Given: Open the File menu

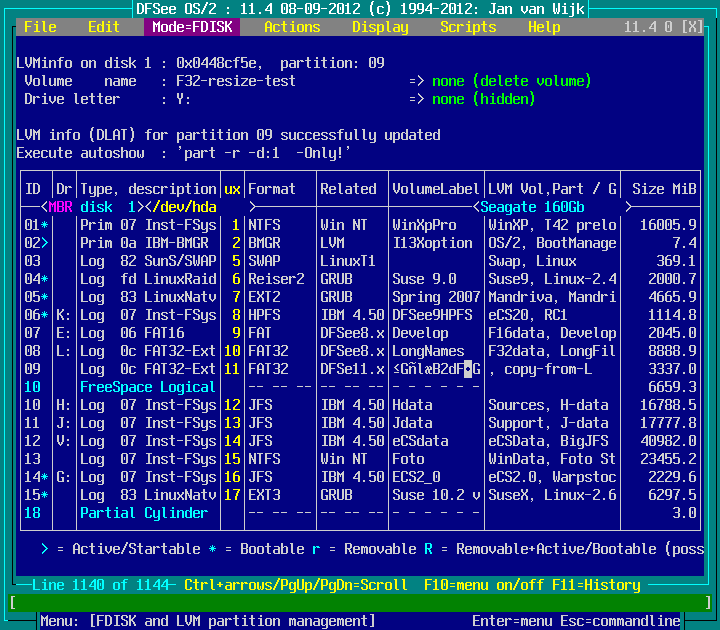Looking at the screenshot, I should 40,27.
